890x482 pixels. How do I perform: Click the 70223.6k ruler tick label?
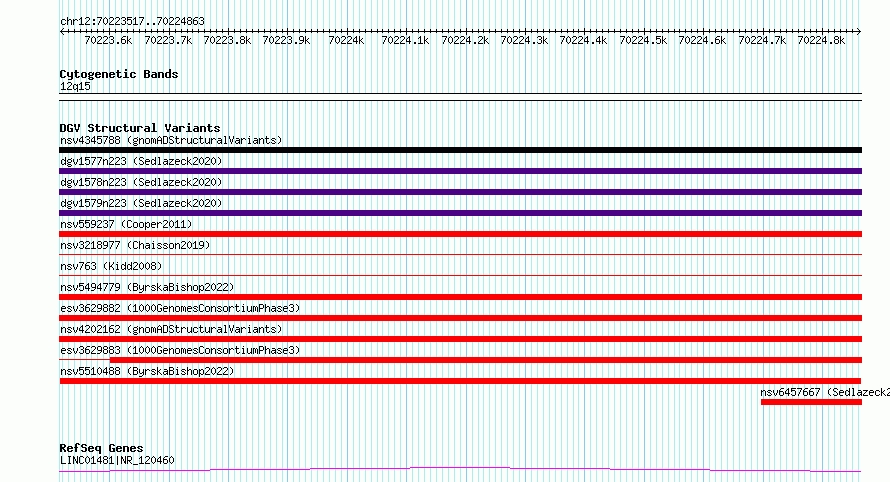108,40
